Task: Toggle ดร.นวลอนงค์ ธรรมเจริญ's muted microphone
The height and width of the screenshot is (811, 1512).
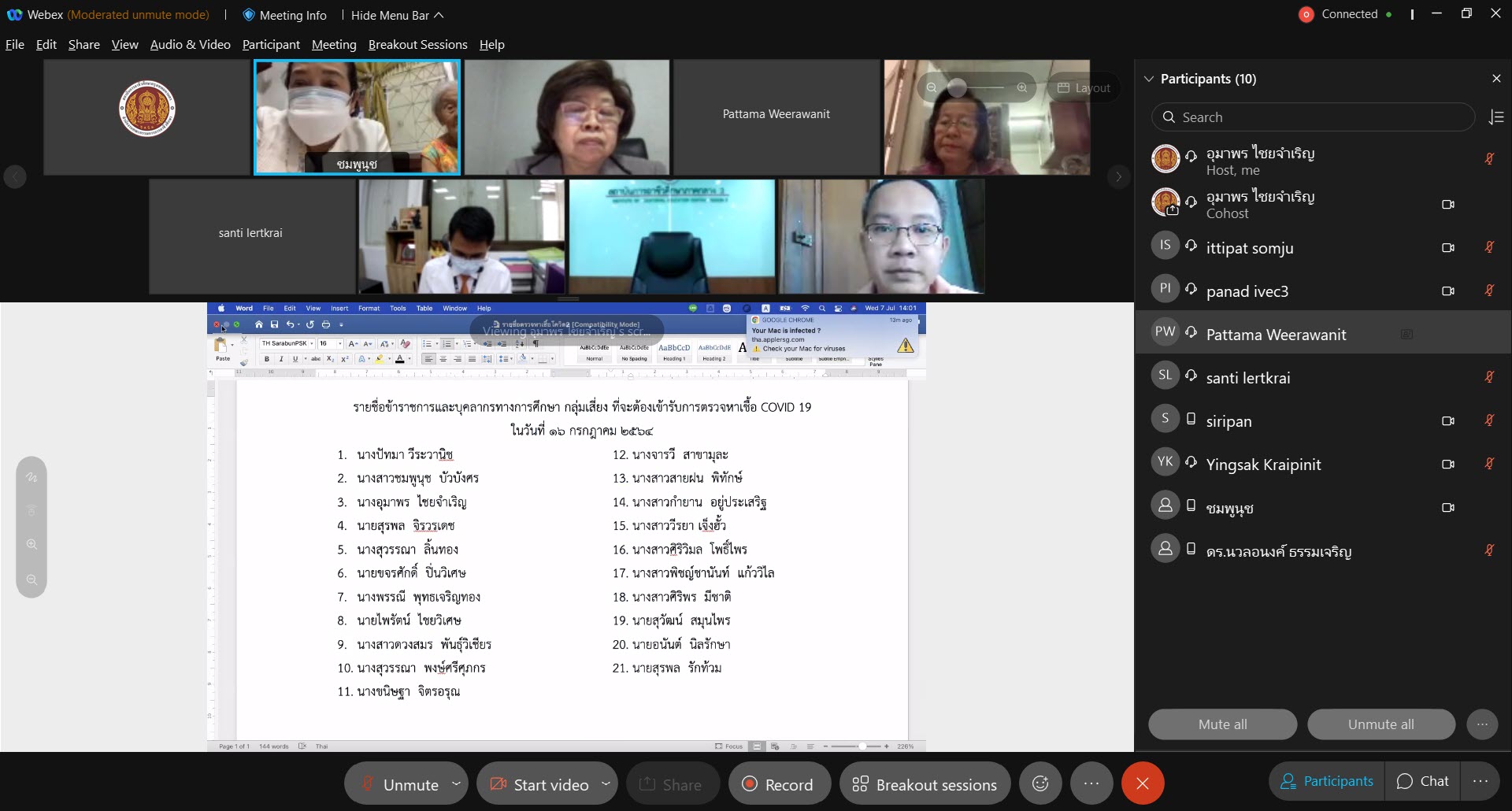Action: pyautogui.click(x=1489, y=551)
